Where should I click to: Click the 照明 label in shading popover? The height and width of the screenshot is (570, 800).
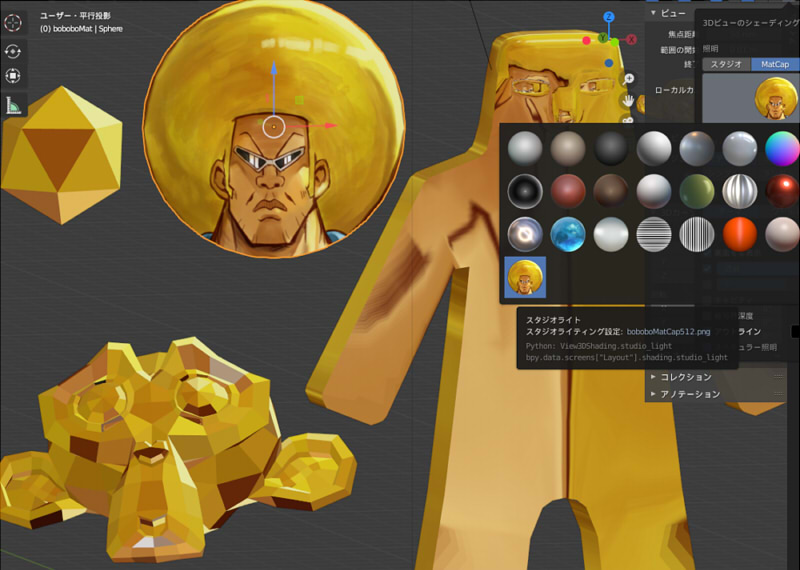[710, 48]
